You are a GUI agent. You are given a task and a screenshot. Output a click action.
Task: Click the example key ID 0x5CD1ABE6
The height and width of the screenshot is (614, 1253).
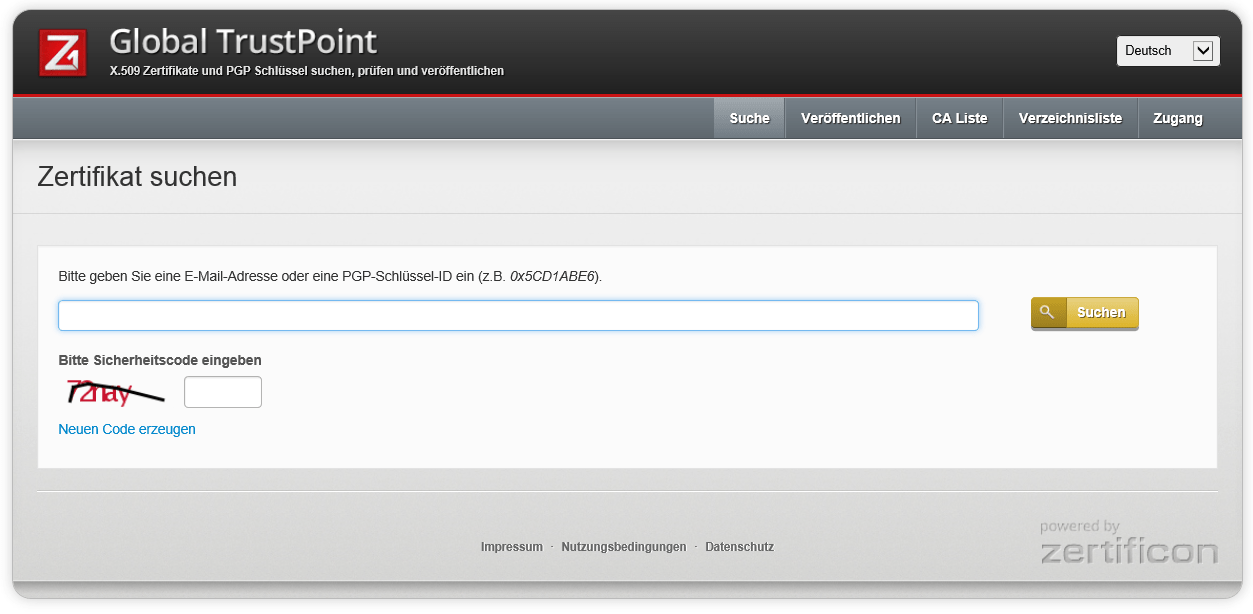point(552,276)
